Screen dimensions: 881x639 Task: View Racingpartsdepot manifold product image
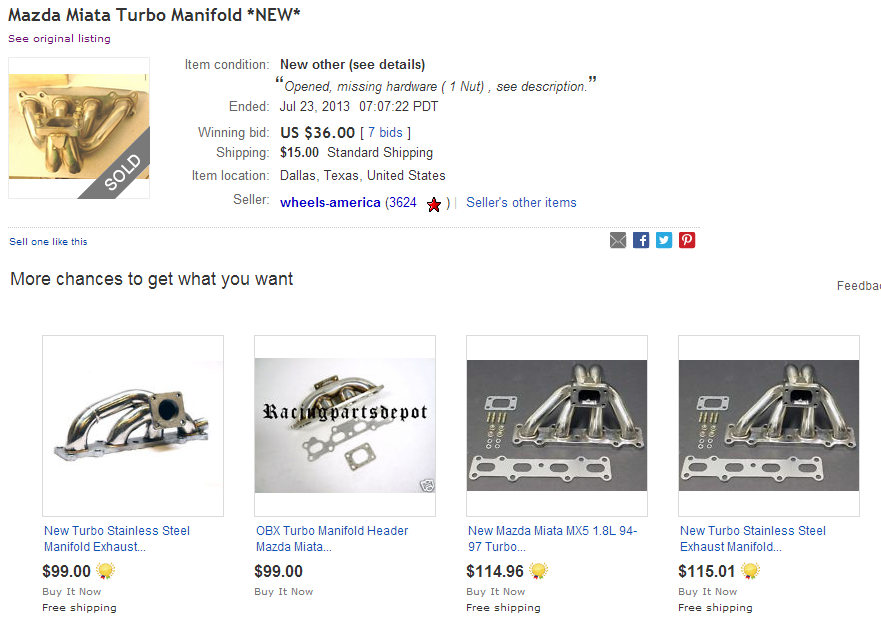345,426
